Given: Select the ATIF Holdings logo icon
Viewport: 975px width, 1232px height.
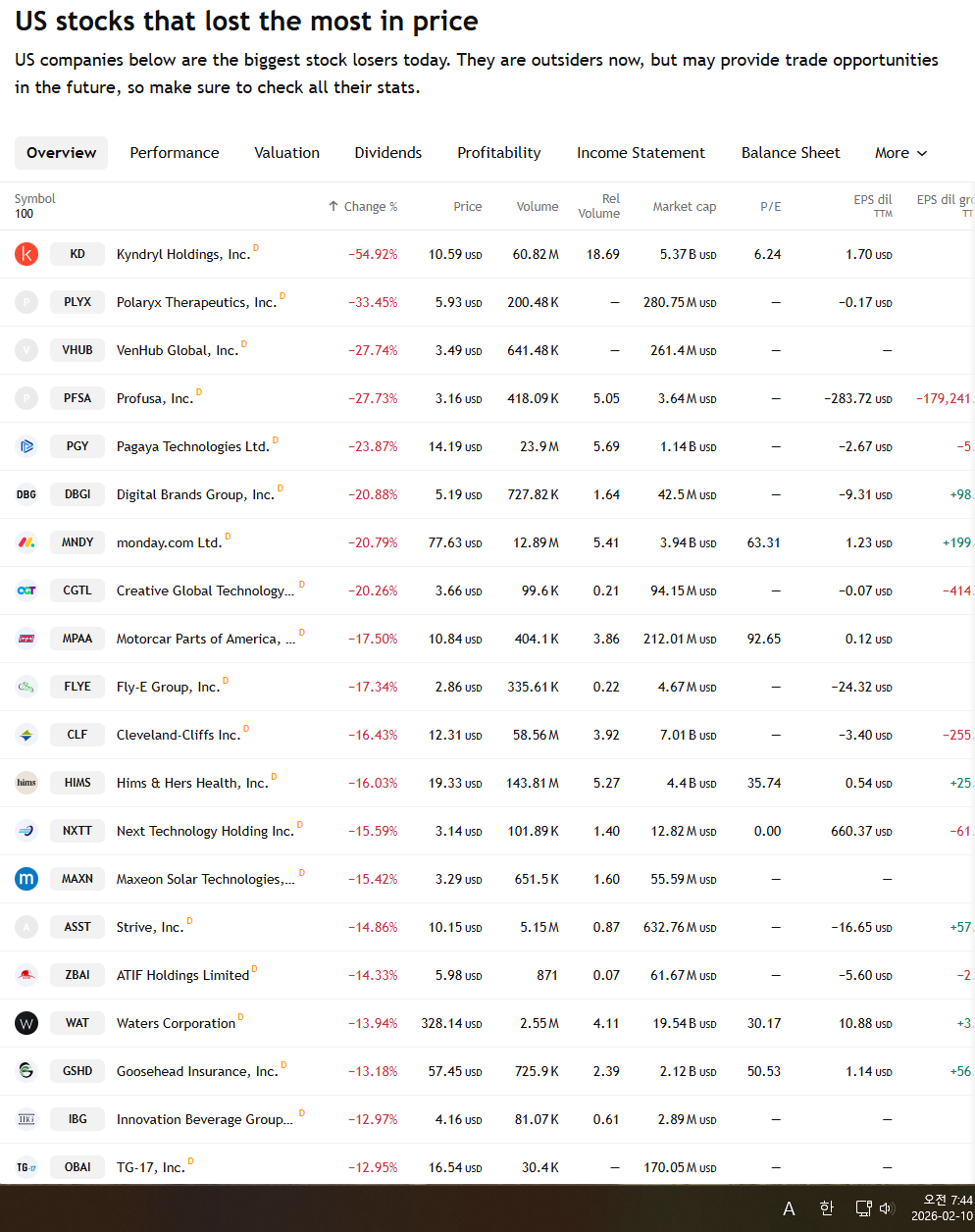Looking at the screenshot, I should click(26, 975).
